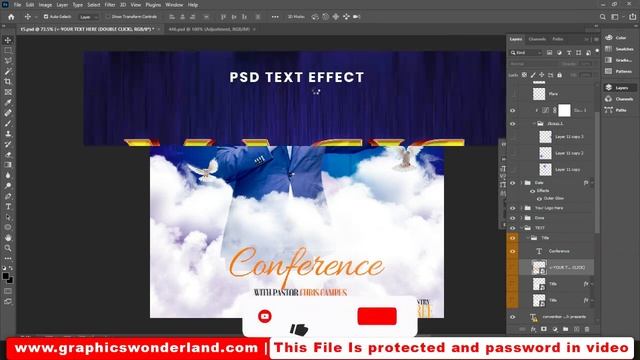
Task: Select the Gradient tool
Action: (8, 165)
